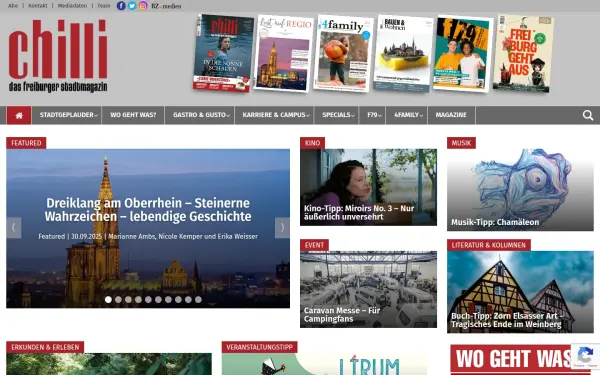The width and height of the screenshot is (600, 375).
Task: Open the Team link
Action: [103, 6]
